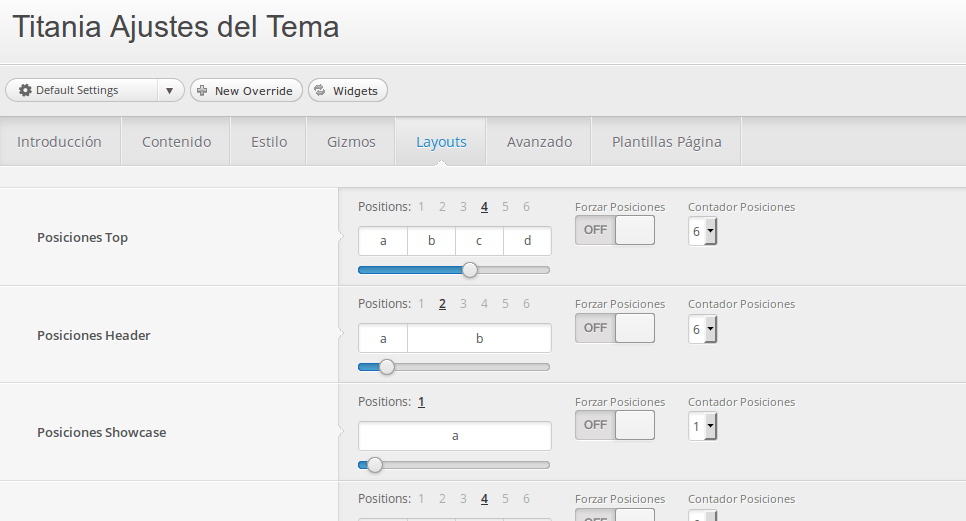Select position count 1 for Posiciones Top
The height and width of the screenshot is (521, 966).
coord(421,207)
